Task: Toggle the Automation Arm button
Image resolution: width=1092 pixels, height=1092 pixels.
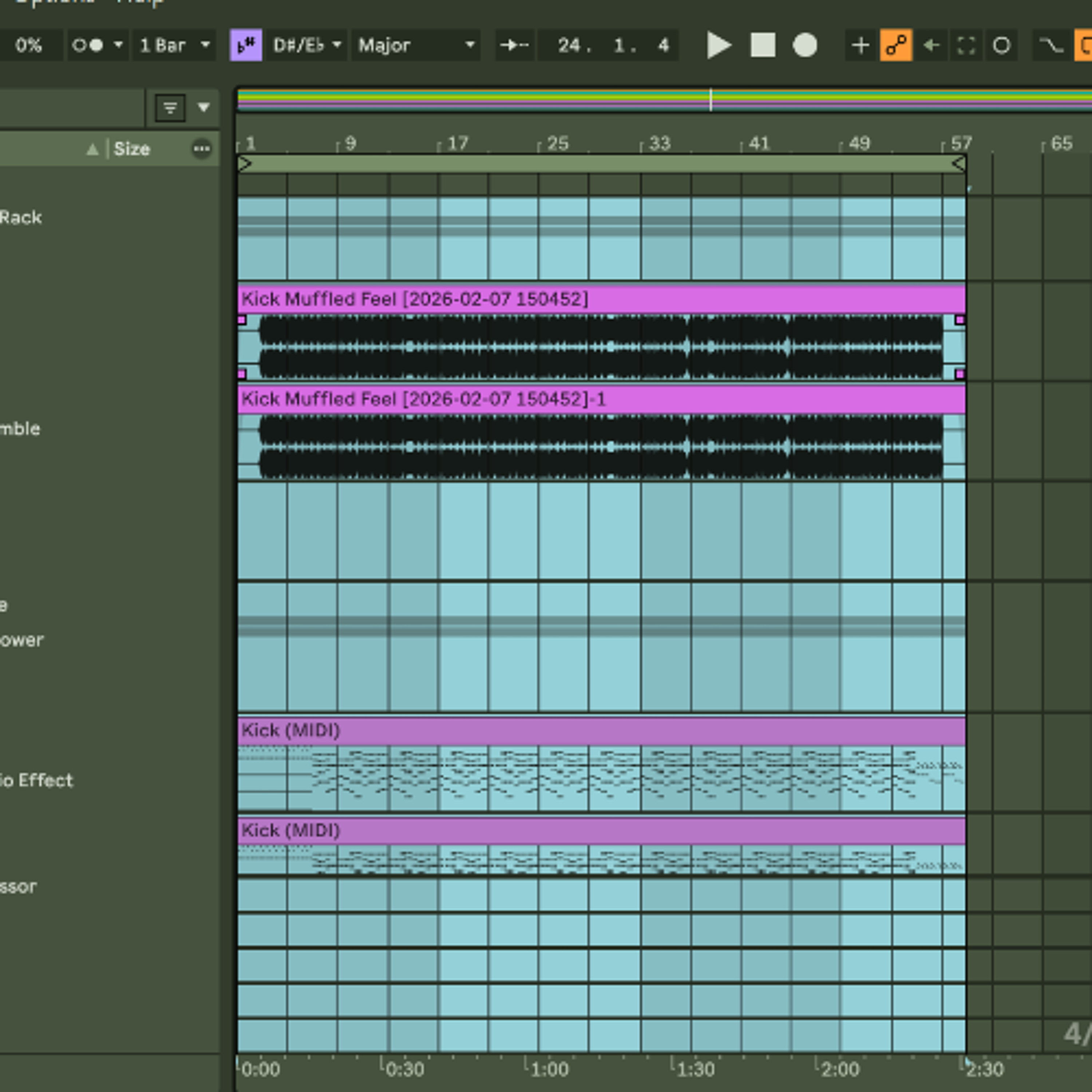Action: pos(896,45)
